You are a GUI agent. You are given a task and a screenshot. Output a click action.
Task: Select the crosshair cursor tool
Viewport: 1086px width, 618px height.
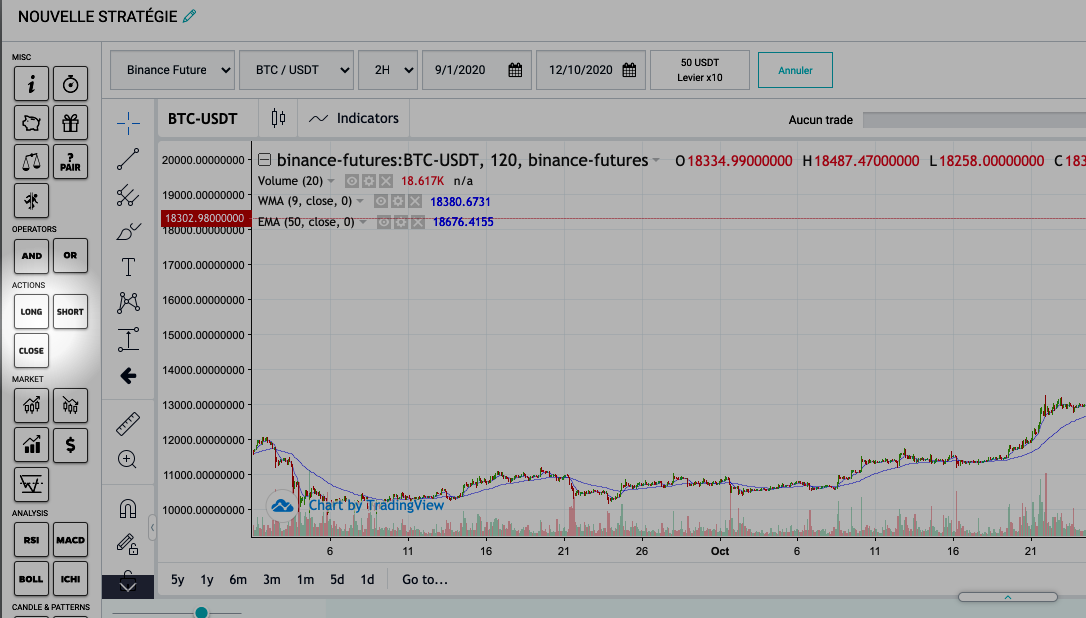pos(128,123)
